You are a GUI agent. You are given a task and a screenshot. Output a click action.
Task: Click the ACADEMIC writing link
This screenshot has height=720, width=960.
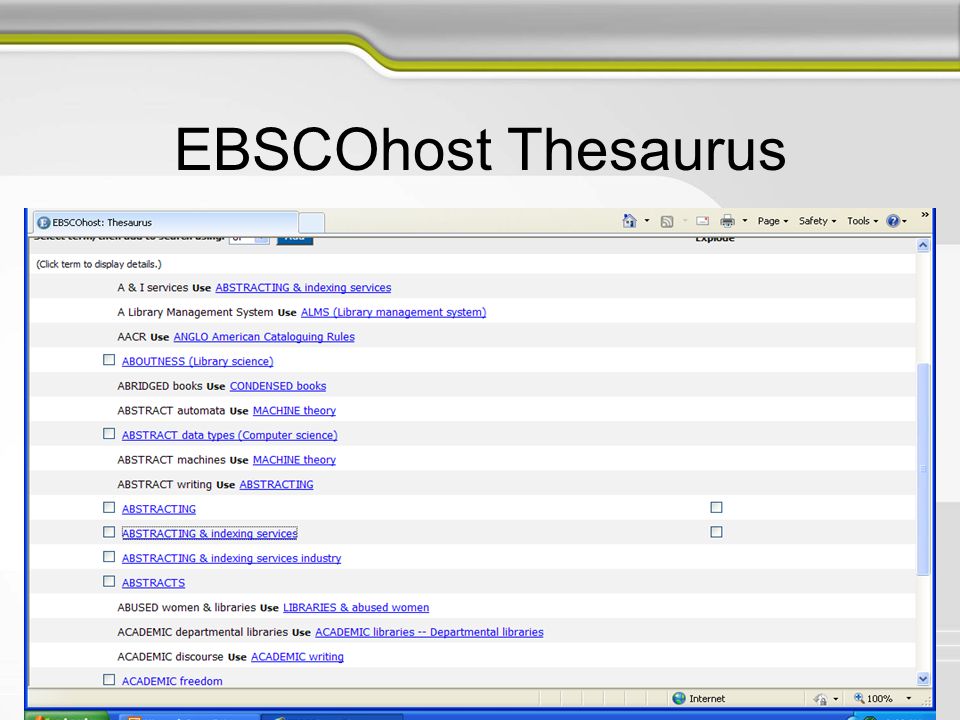pyautogui.click(x=297, y=657)
